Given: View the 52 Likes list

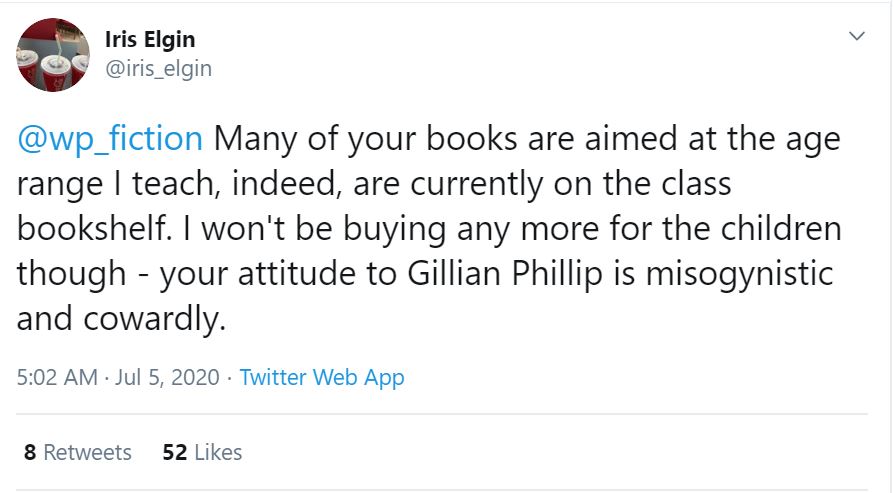Looking at the screenshot, I should click(202, 452).
